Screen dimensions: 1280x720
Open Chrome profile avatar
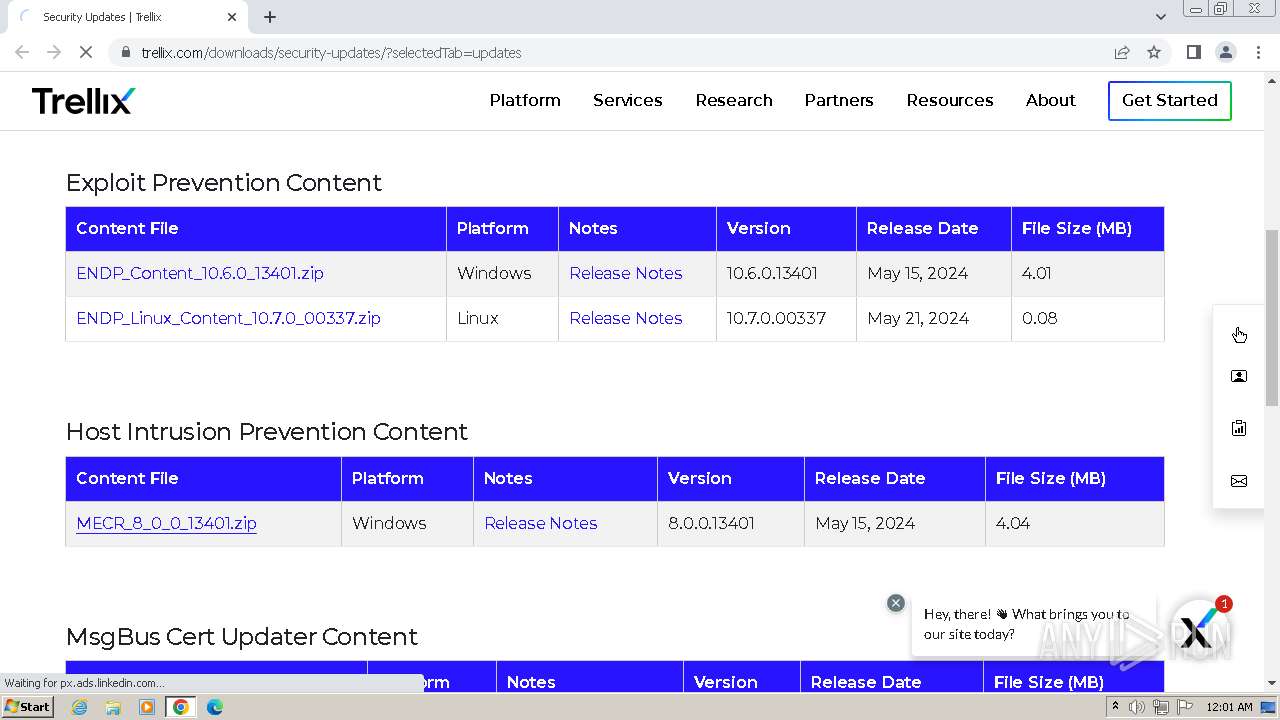(1225, 52)
